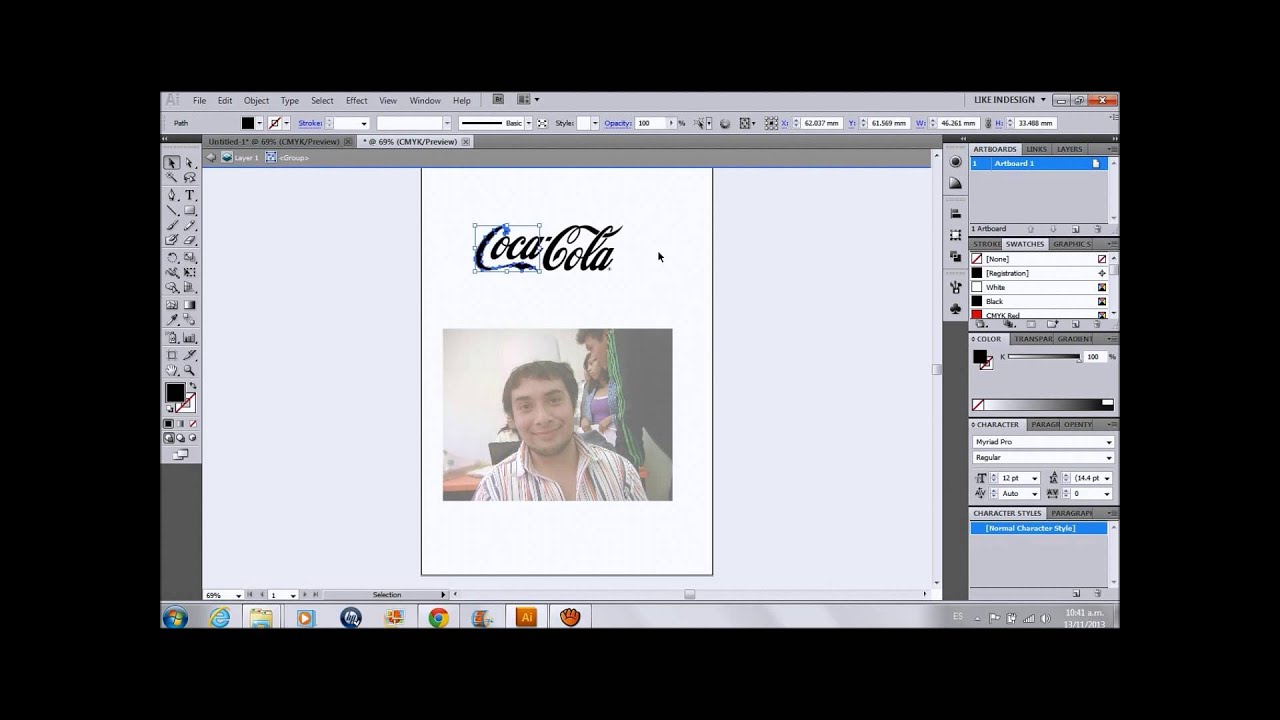Select the Type tool
The height and width of the screenshot is (720, 1280).
[189, 195]
